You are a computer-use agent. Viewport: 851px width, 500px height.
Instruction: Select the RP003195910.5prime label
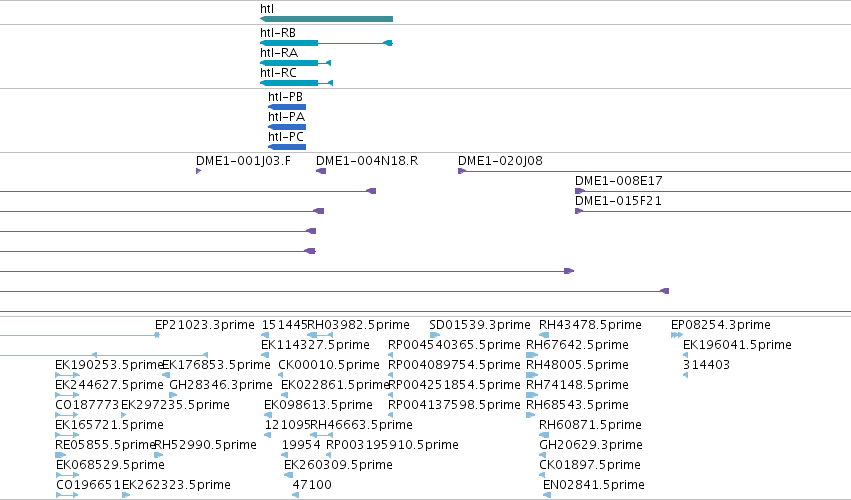[x=392, y=446]
